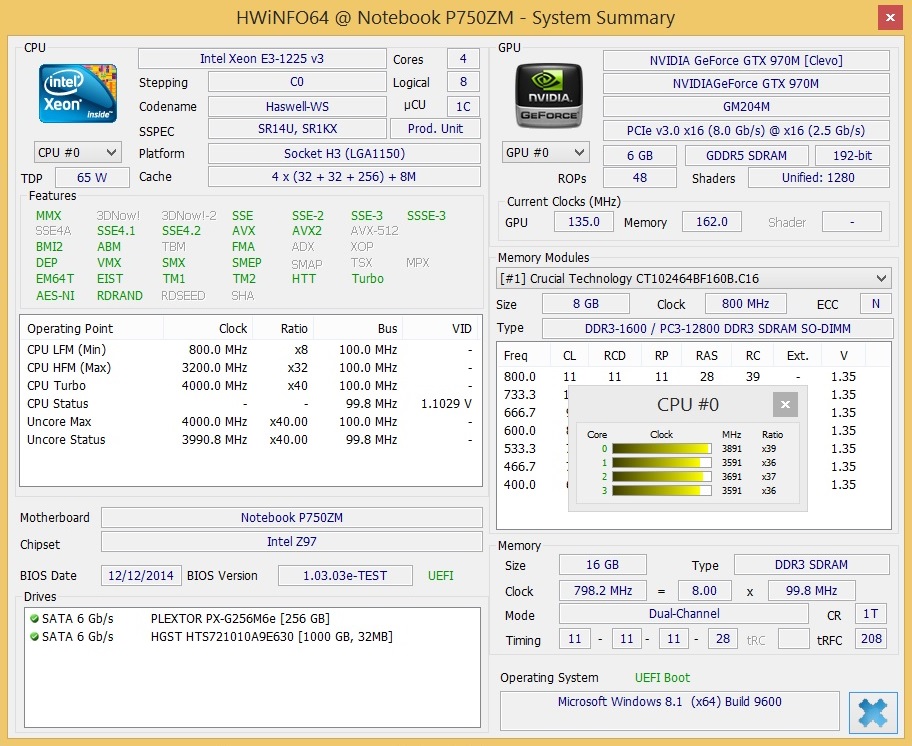Click the memory size 16 GB field

[x=603, y=565]
